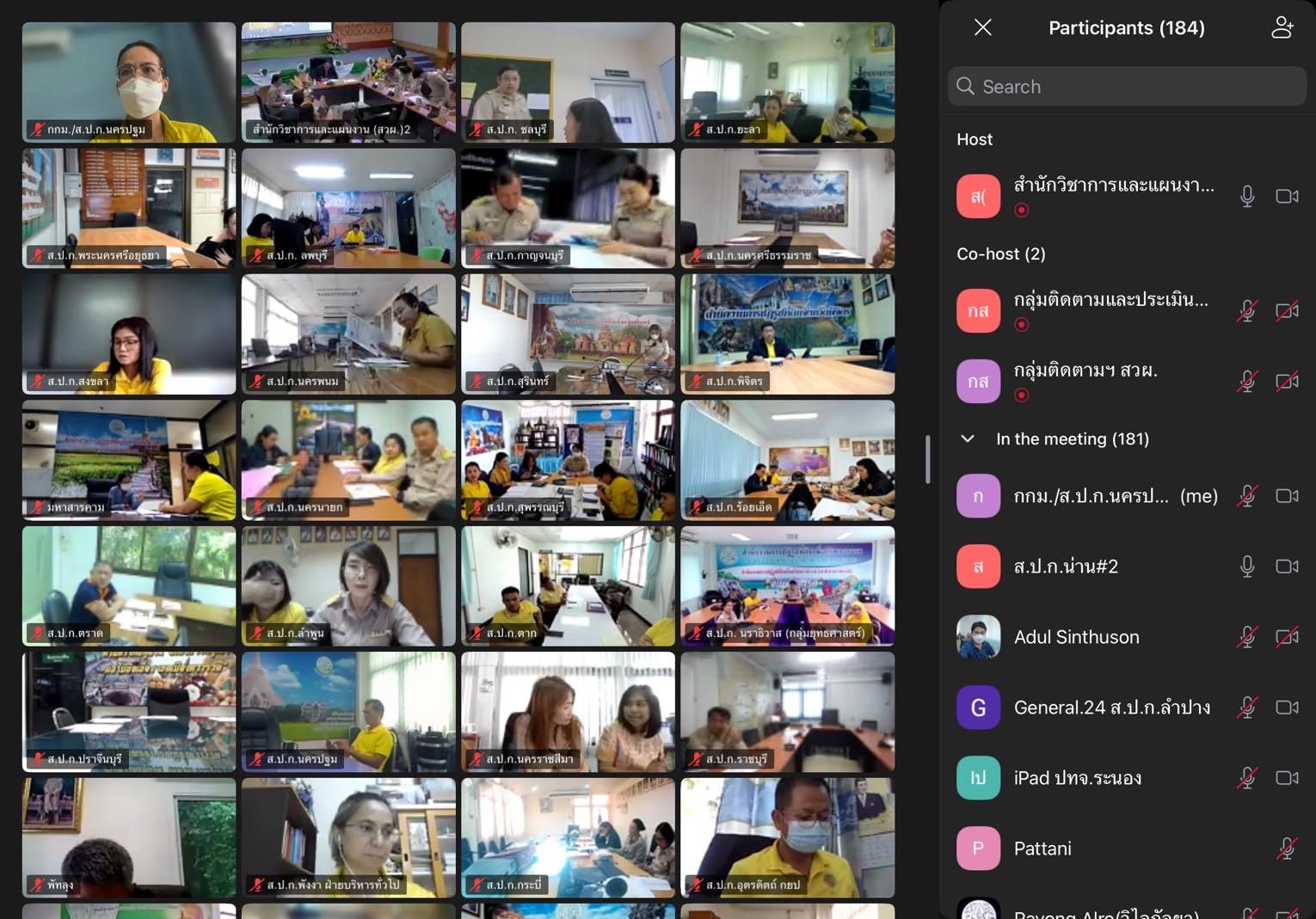1316x919 pixels.
Task: Click muted mic icon for กลุ่มติดตามฯ สวผ.
Action: [x=1247, y=382]
